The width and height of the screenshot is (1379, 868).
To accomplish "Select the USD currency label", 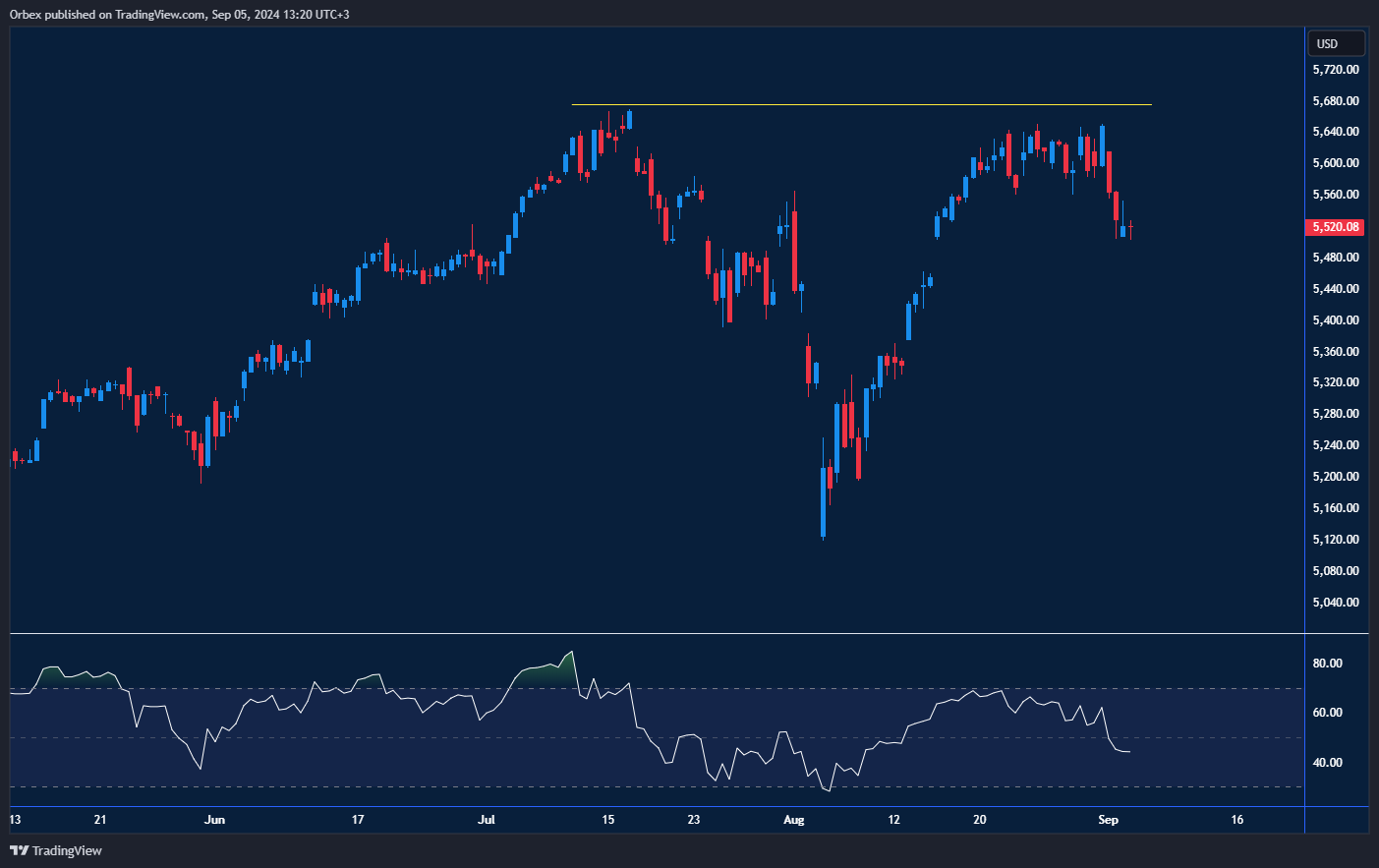I will click(1334, 43).
